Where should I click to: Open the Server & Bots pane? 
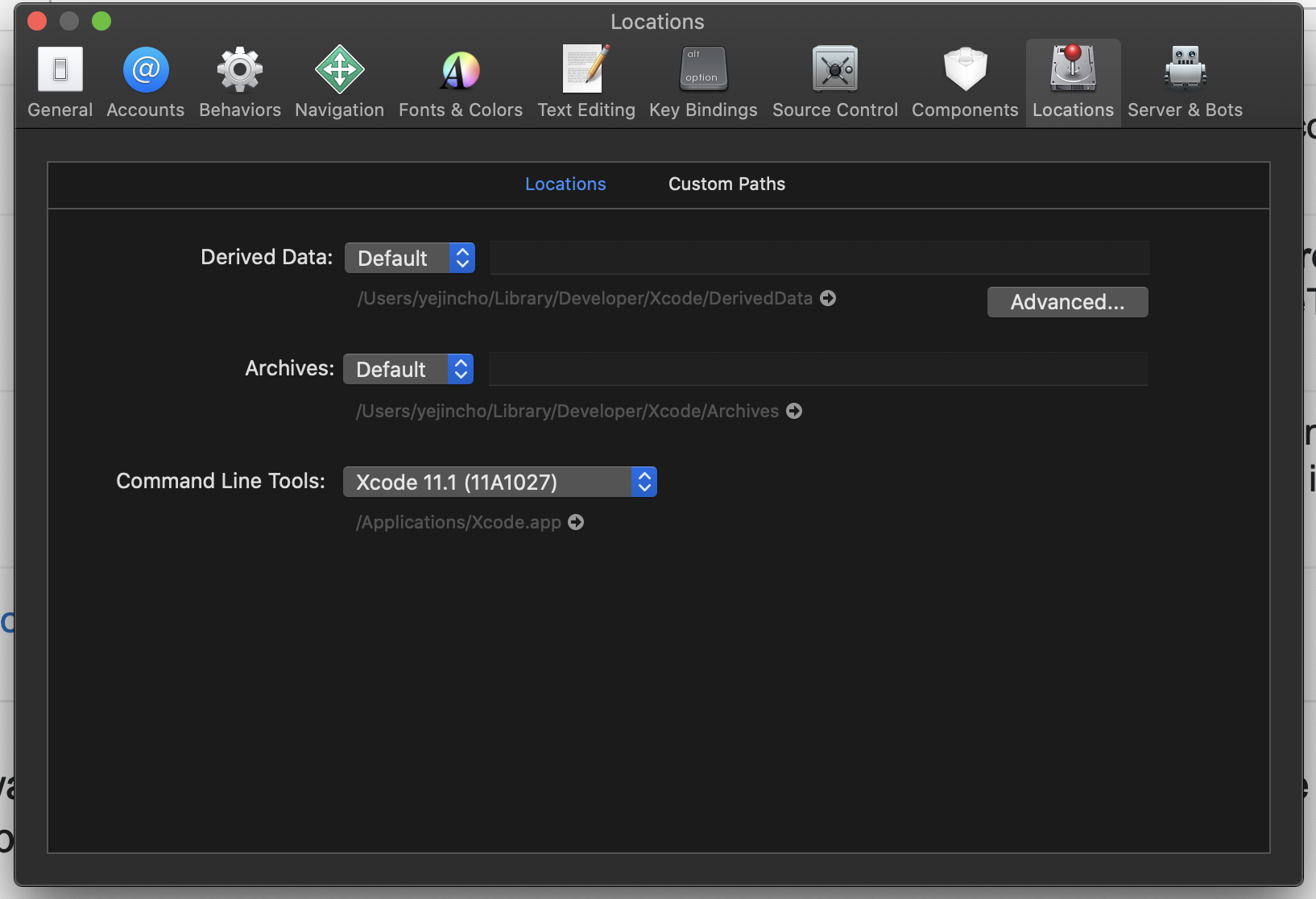(1185, 83)
